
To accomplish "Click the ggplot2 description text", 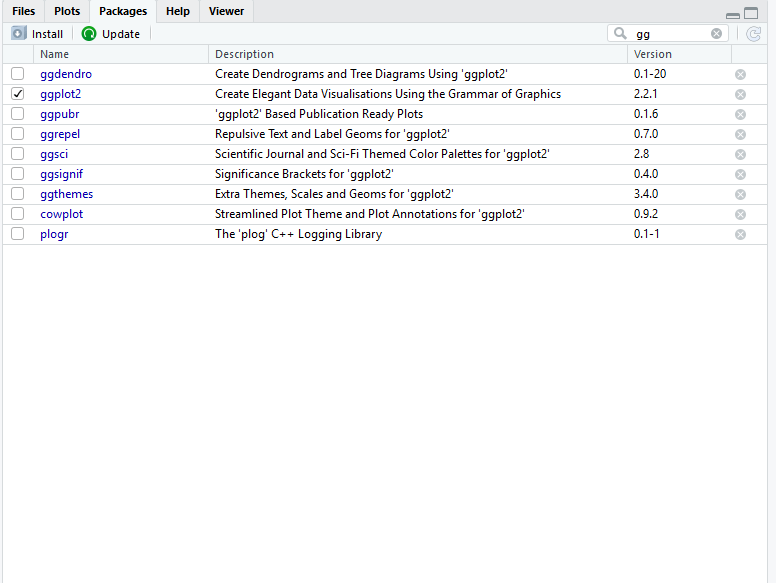I will [388, 94].
